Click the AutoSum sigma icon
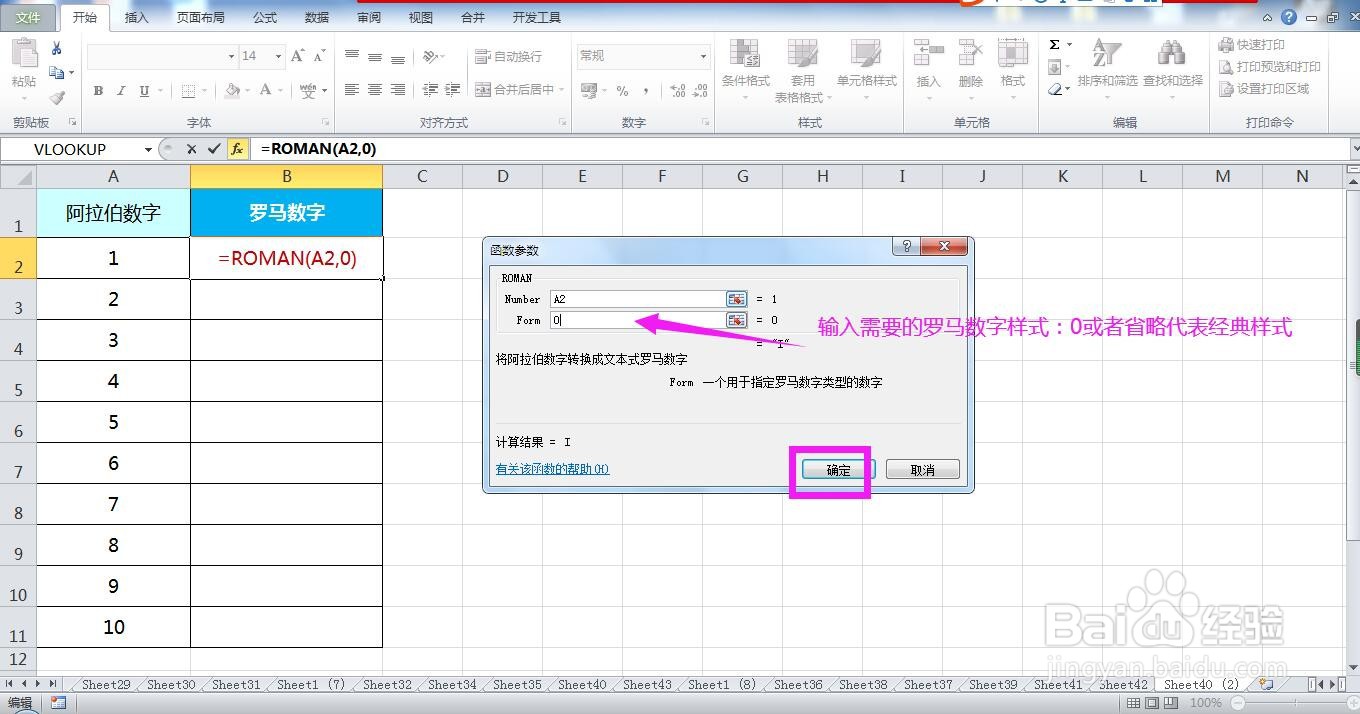This screenshot has width=1360, height=714. click(x=1054, y=45)
